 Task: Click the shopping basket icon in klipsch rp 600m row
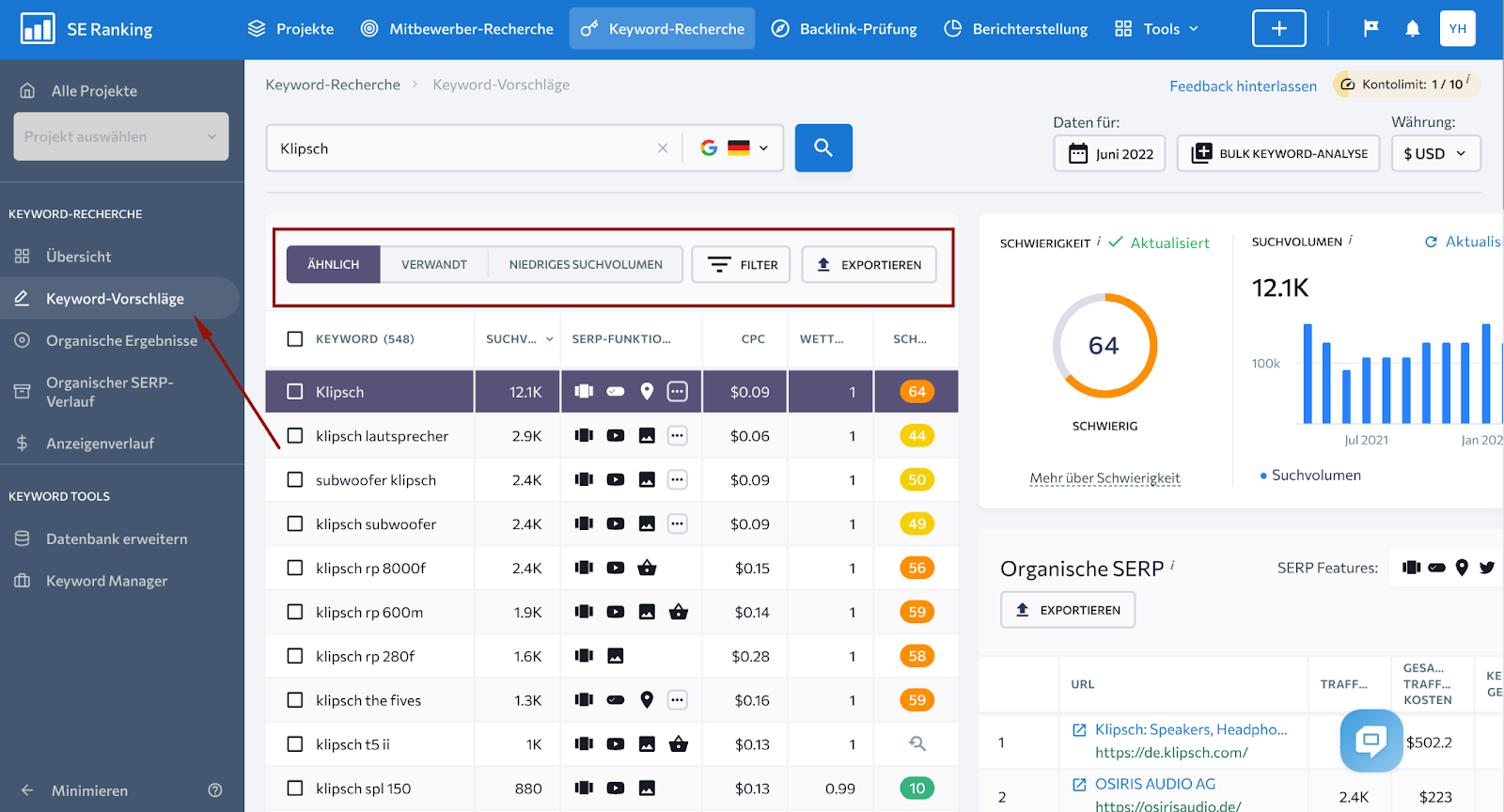[x=679, y=612]
